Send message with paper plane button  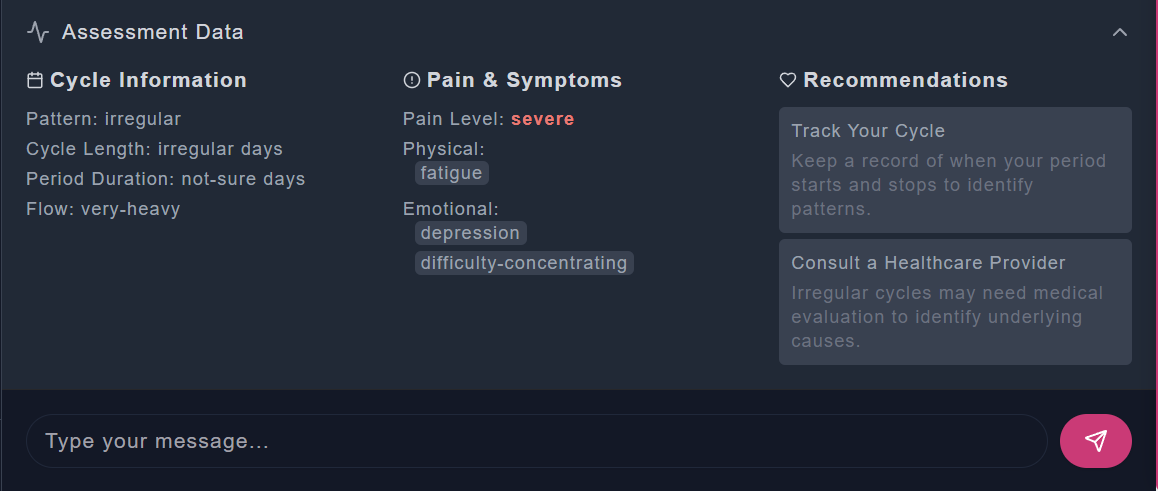1096,441
